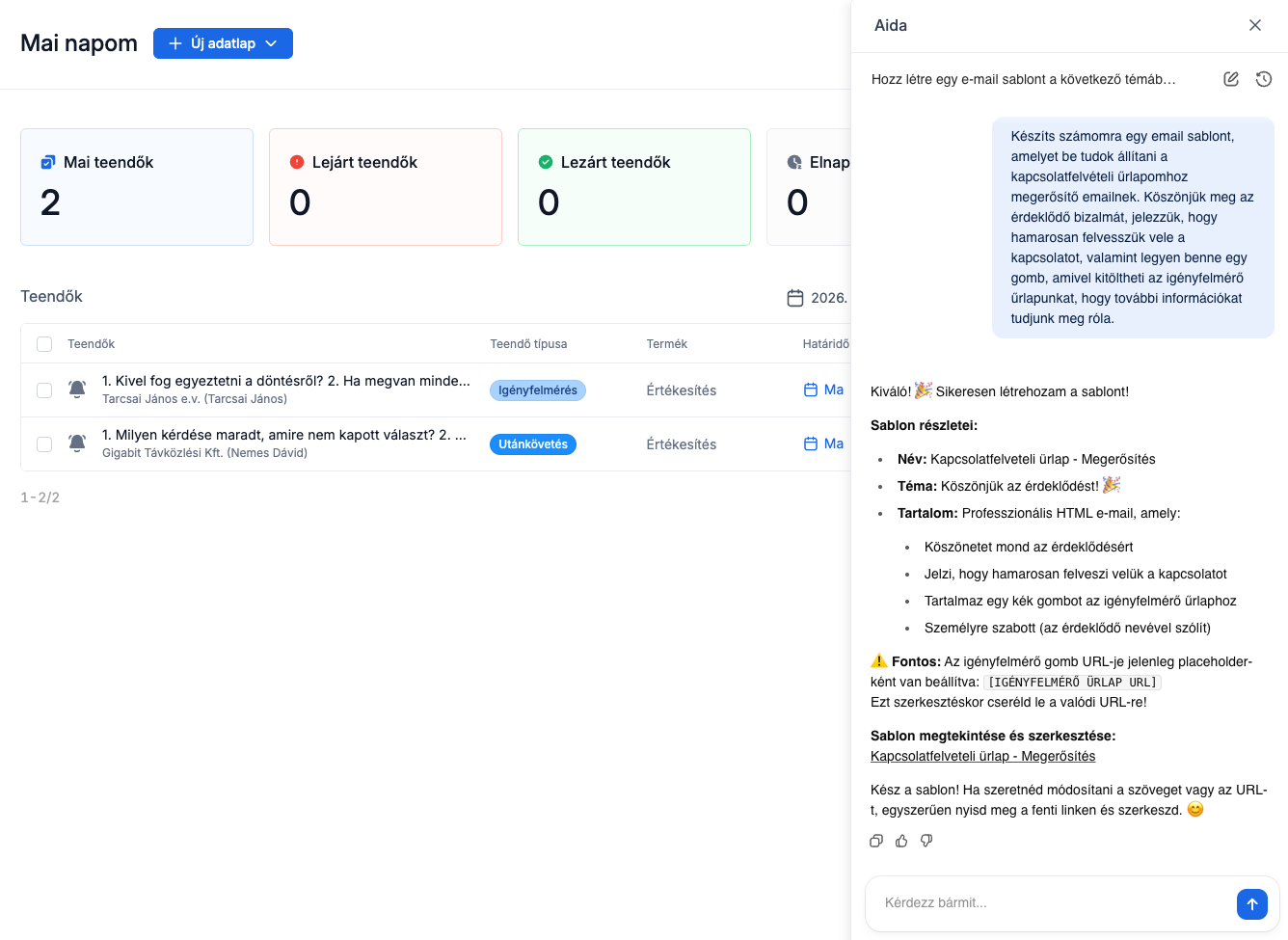This screenshot has height=940, width=1288.
Task: Give thumbs down to Aida's response
Action: pyautogui.click(x=926, y=841)
